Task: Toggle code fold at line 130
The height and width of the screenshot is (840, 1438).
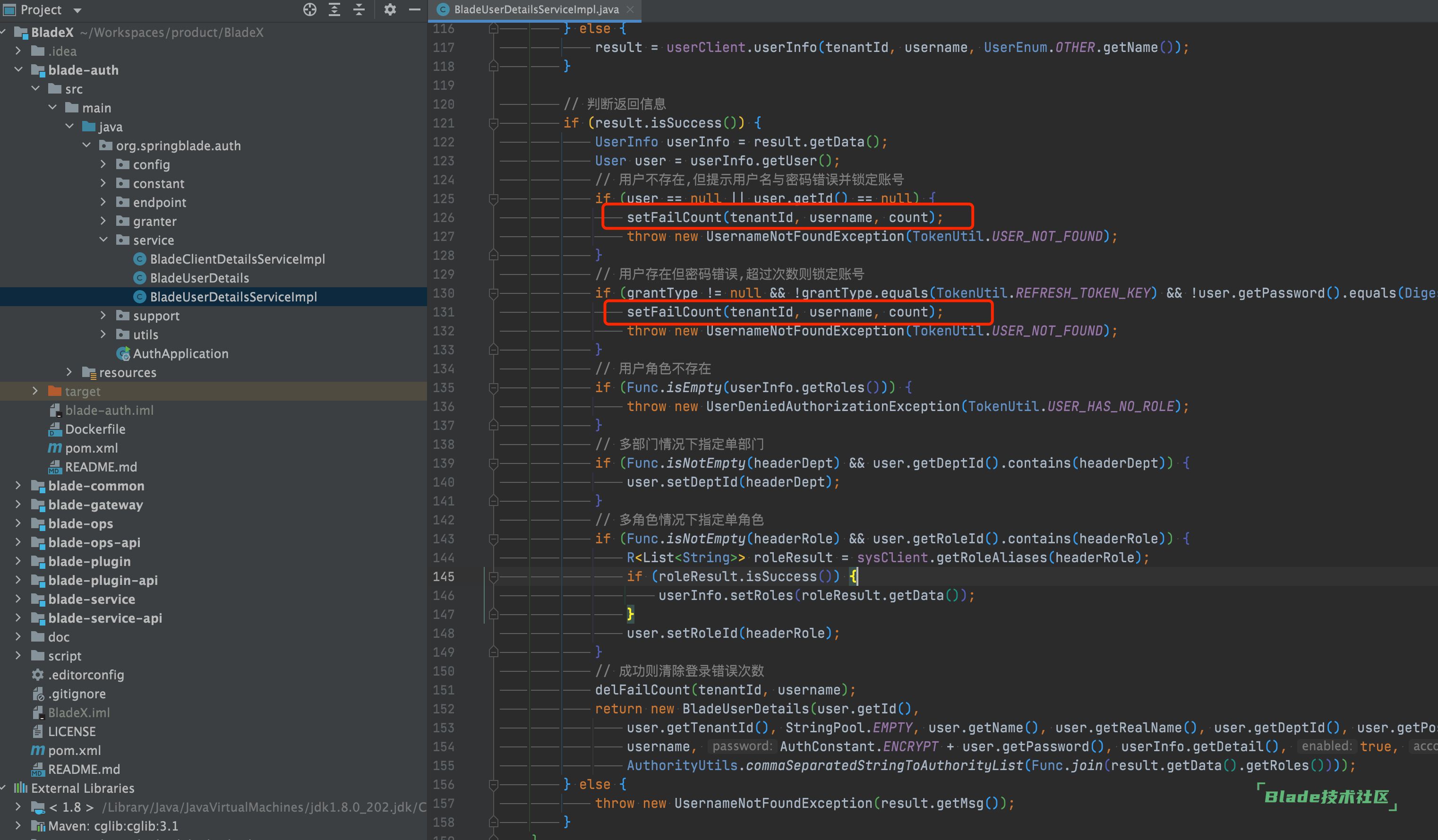Action: (494, 293)
